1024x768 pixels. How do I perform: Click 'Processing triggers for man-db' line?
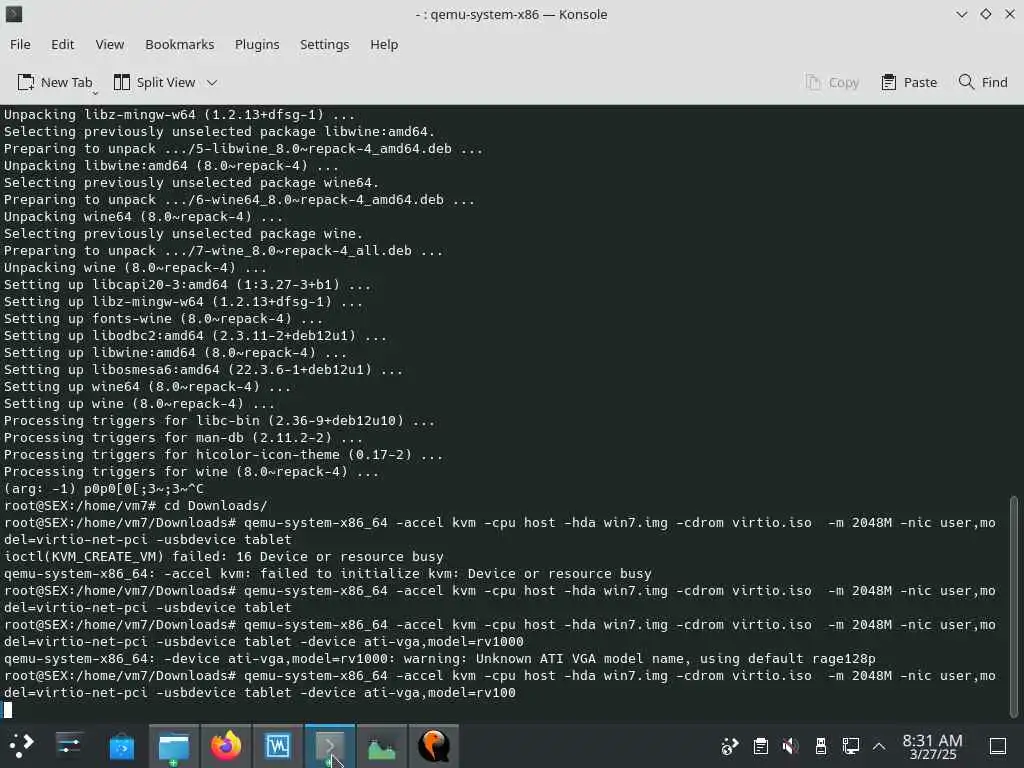pos(184,438)
